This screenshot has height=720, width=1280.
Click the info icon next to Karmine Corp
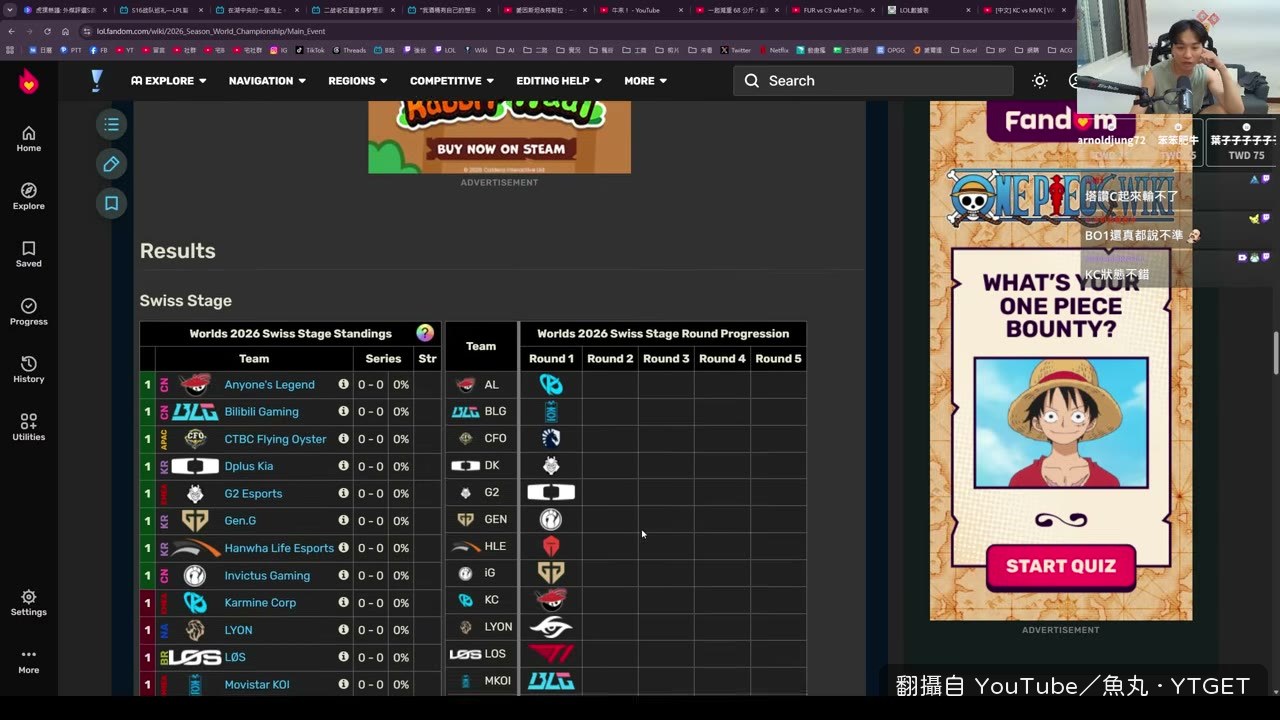343,602
